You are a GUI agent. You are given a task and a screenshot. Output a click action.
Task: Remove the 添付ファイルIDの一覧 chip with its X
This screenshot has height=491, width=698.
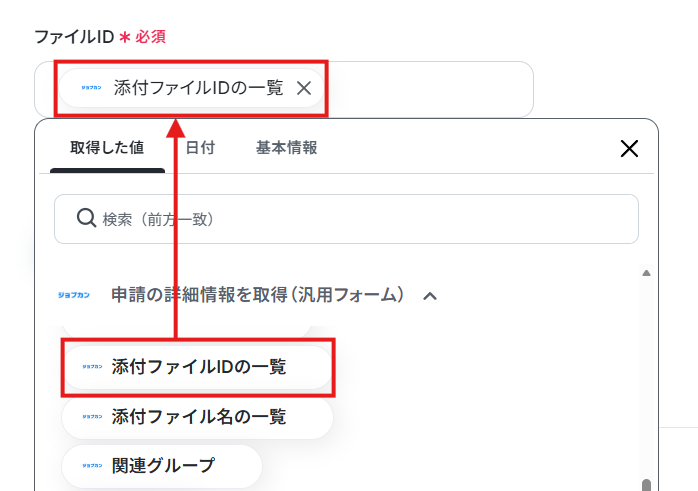[304, 88]
